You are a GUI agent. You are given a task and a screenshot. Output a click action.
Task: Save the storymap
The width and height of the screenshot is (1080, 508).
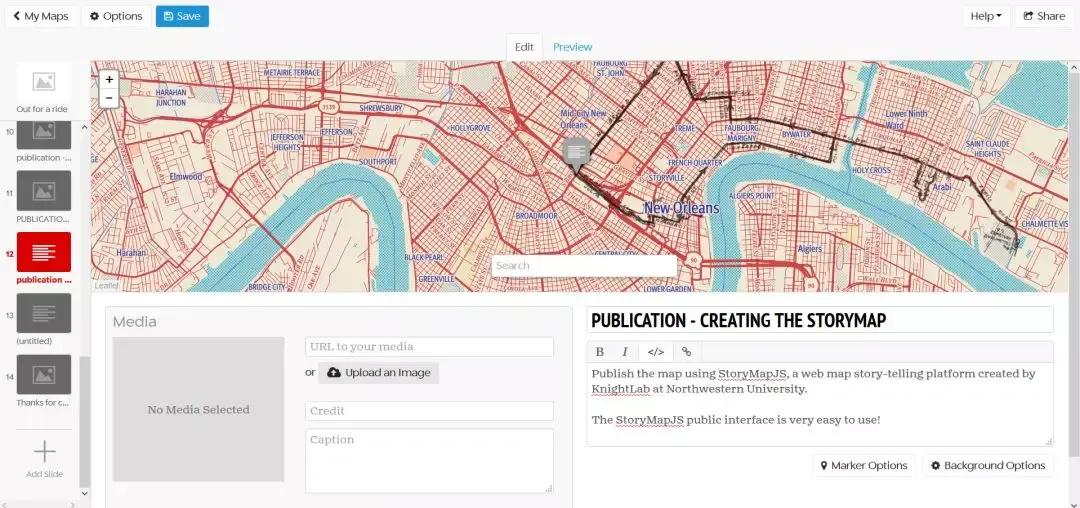click(182, 16)
